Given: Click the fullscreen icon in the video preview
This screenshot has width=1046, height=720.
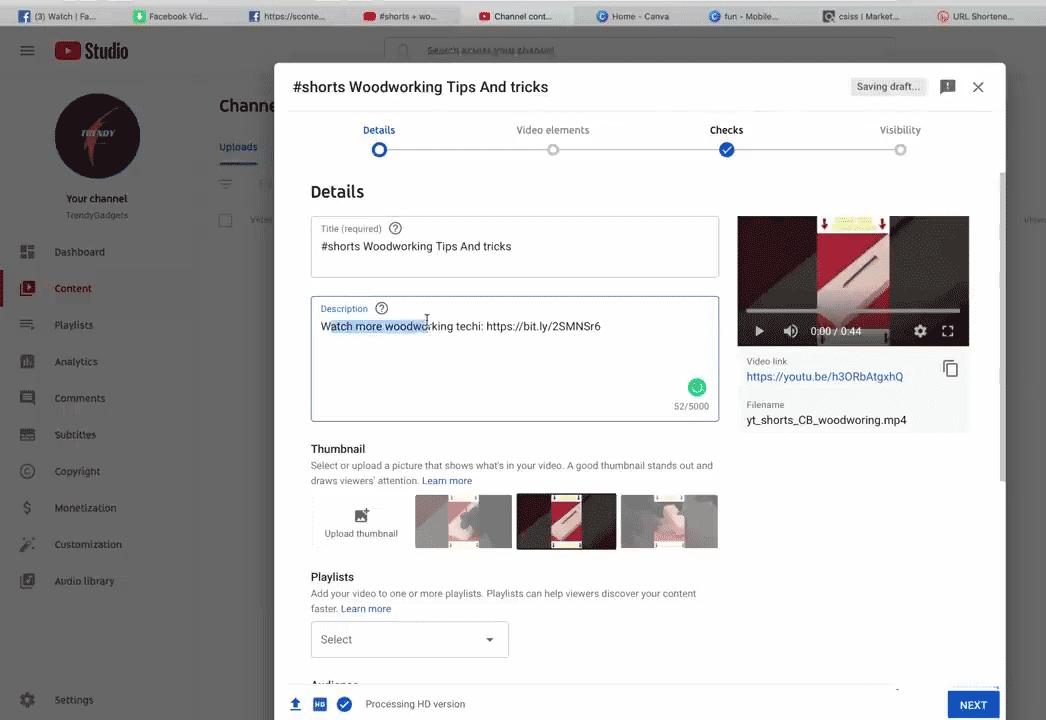Looking at the screenshot, I should click(x=948, y=331).
